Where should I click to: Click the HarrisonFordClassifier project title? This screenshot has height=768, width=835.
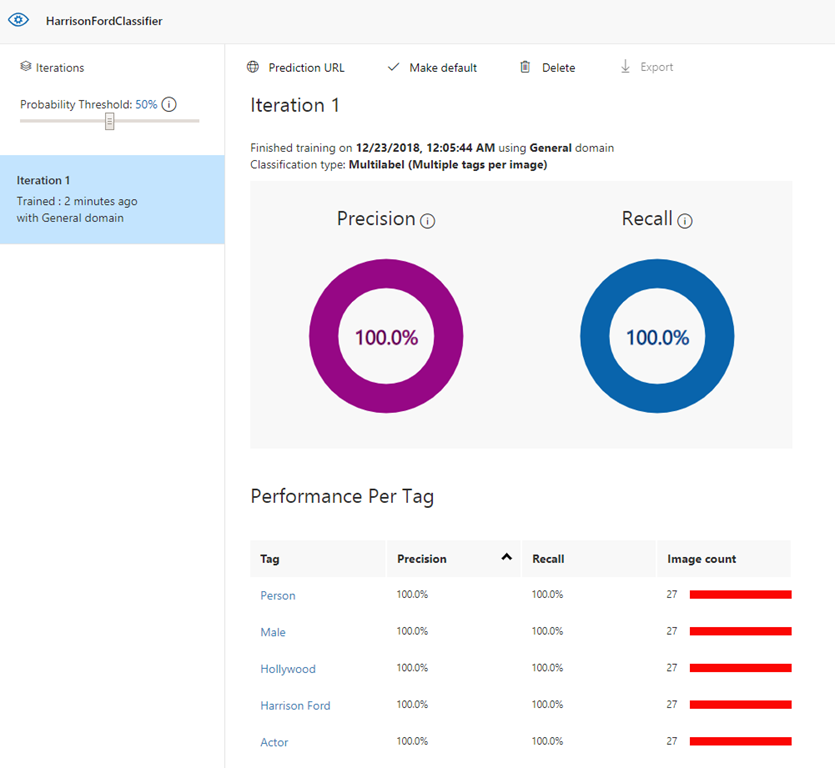click(104, 21)
